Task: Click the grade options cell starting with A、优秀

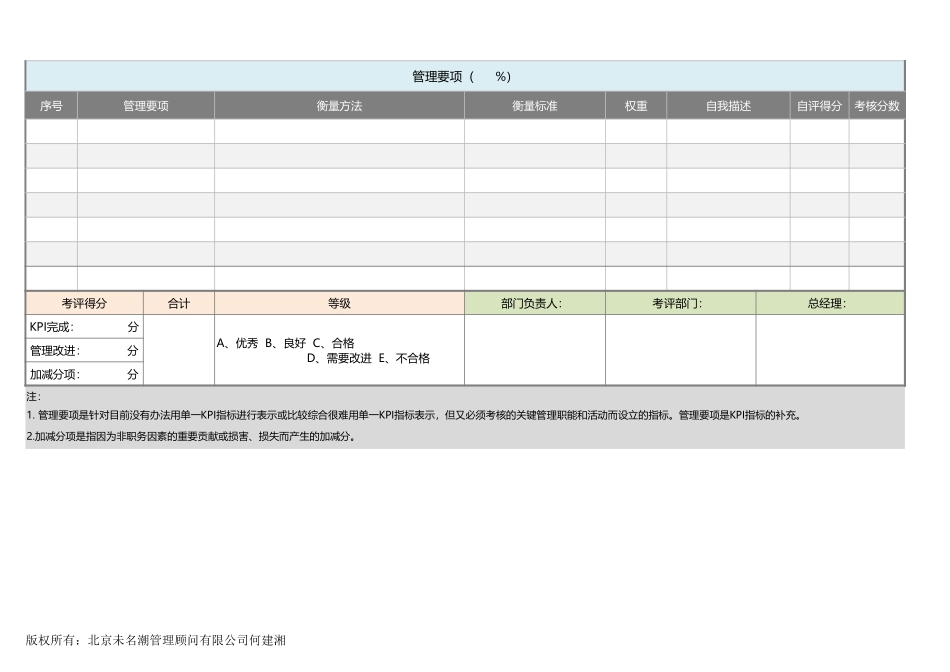Action: (339, 350)
